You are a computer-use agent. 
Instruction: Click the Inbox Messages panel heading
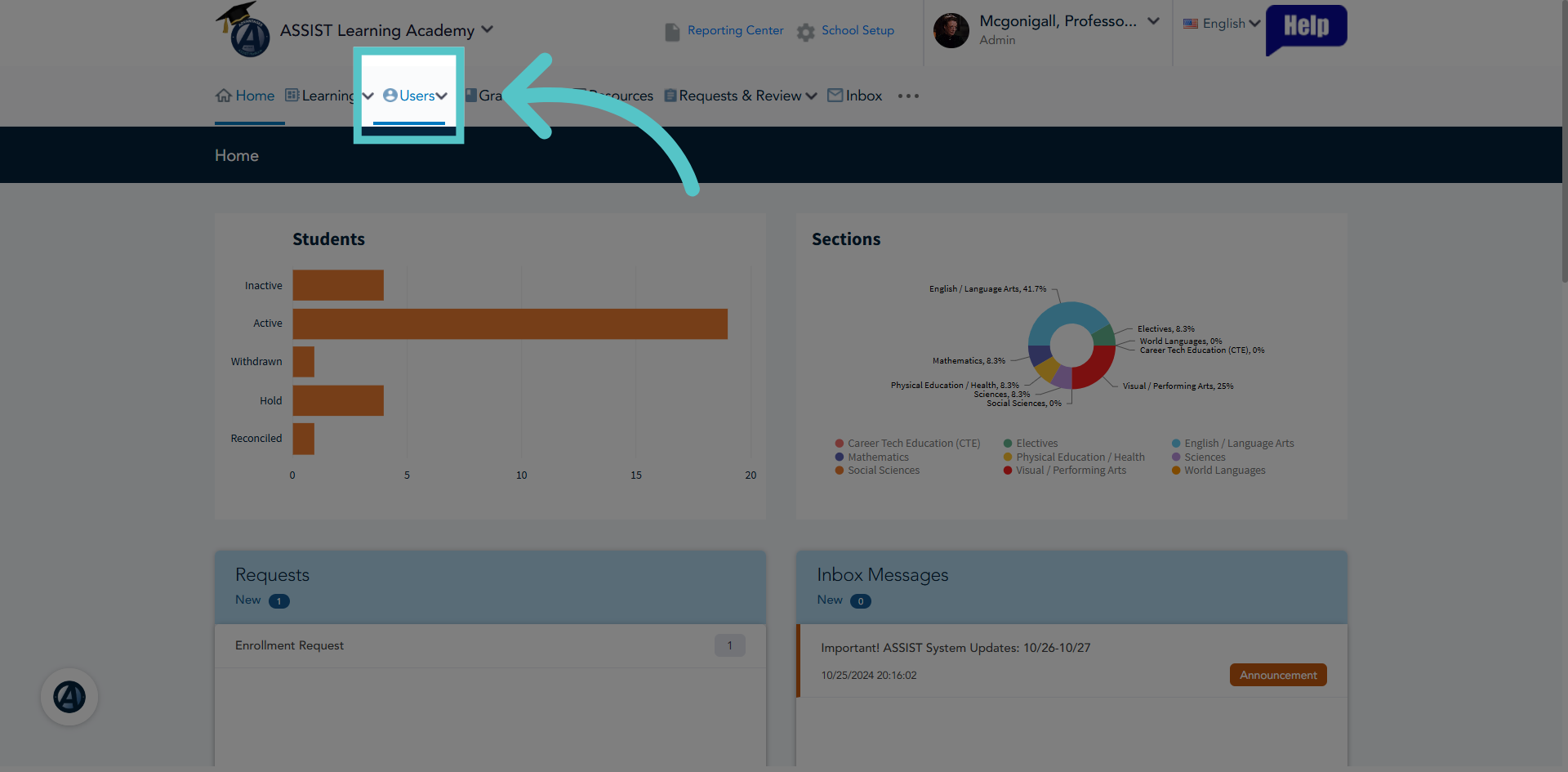883,575
